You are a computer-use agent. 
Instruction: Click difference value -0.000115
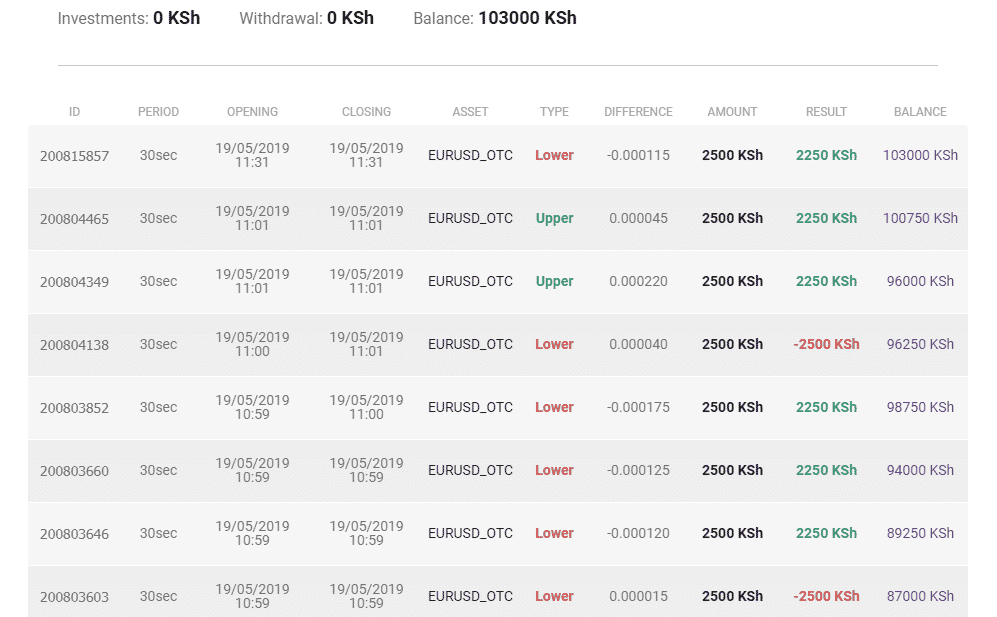(x=638, y=155)
